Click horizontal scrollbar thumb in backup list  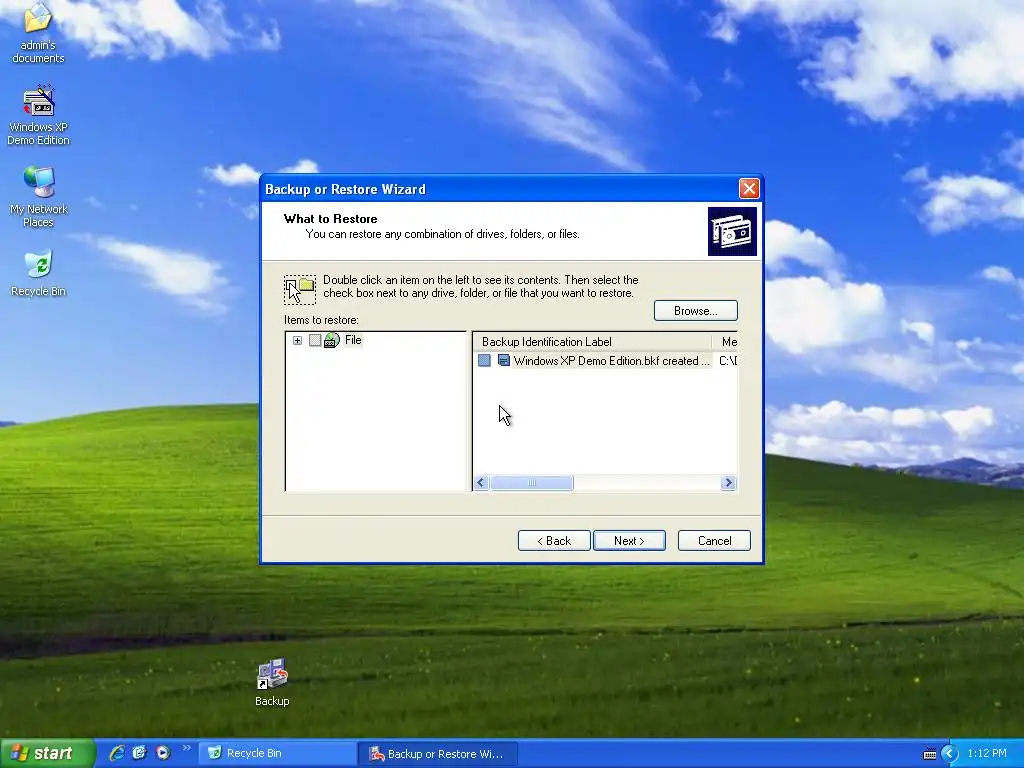(532, 483)
